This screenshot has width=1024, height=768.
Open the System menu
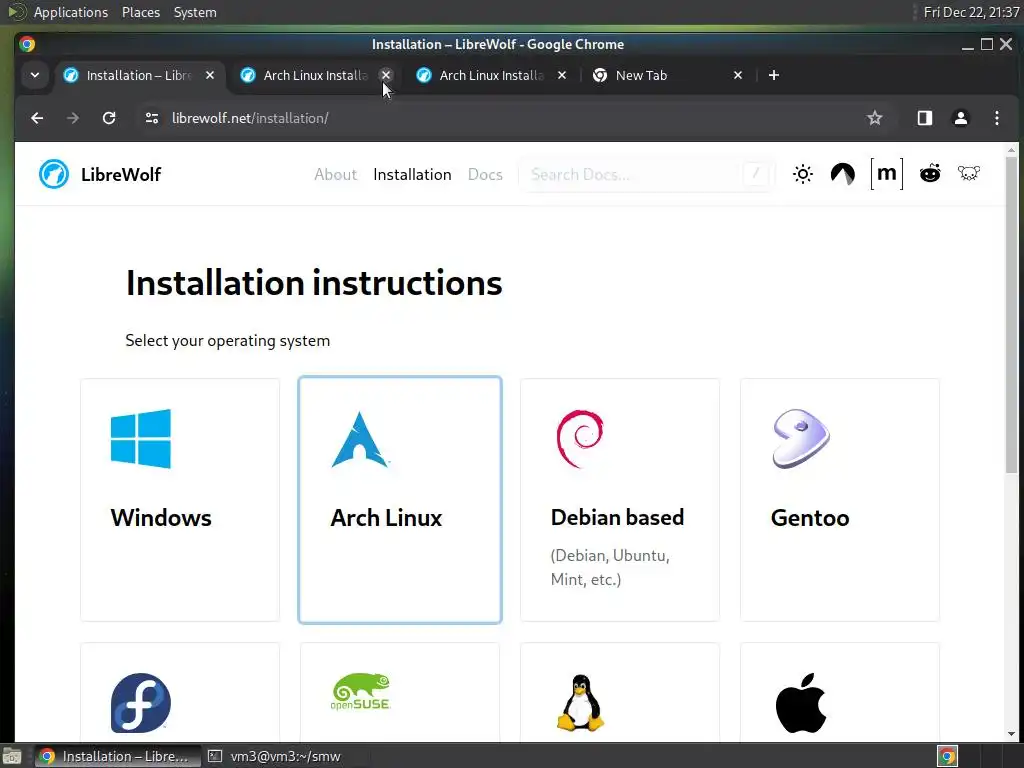click(195, 12)
